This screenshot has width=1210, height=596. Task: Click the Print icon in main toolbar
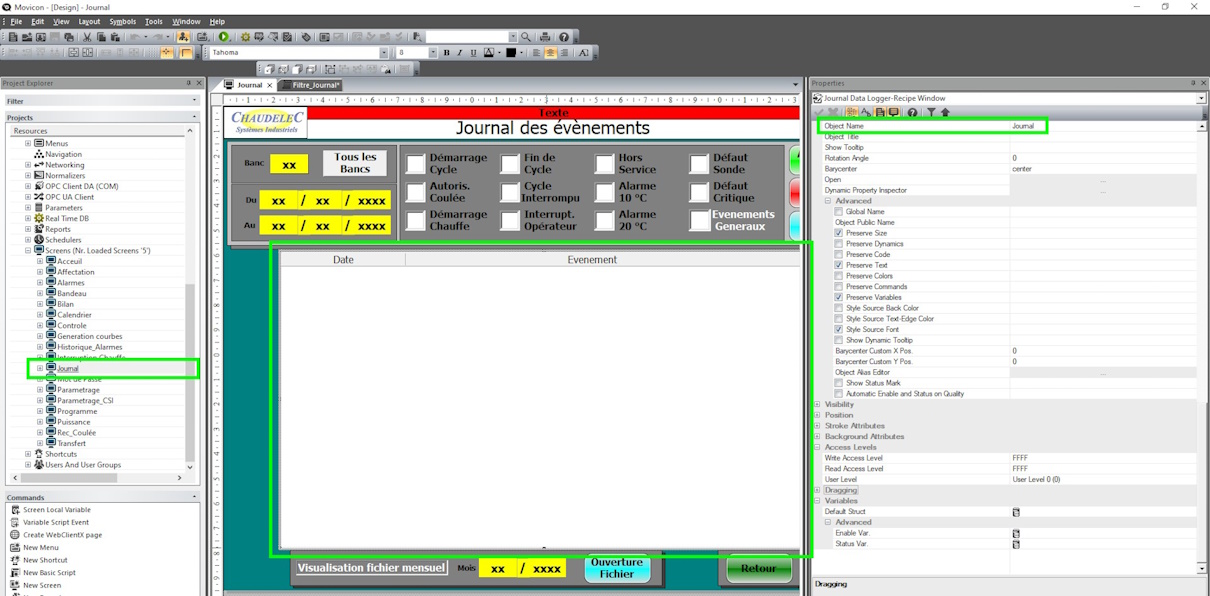[x=545, y=37]
